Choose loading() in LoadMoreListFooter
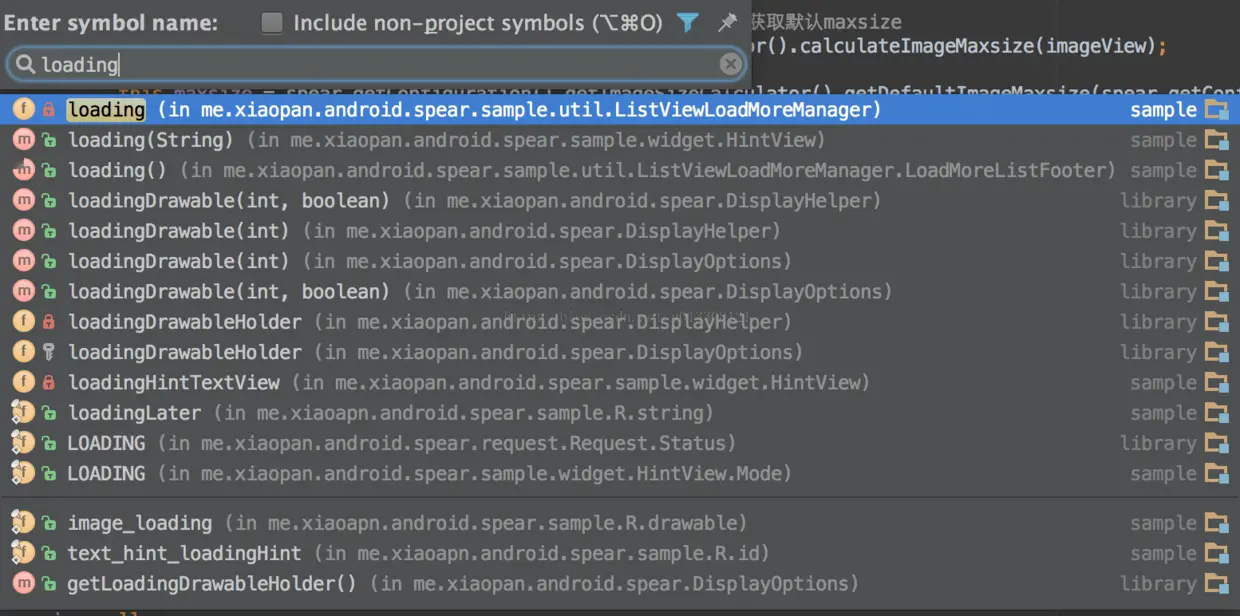The image size is (1240, 616). (x=620, y=171)
